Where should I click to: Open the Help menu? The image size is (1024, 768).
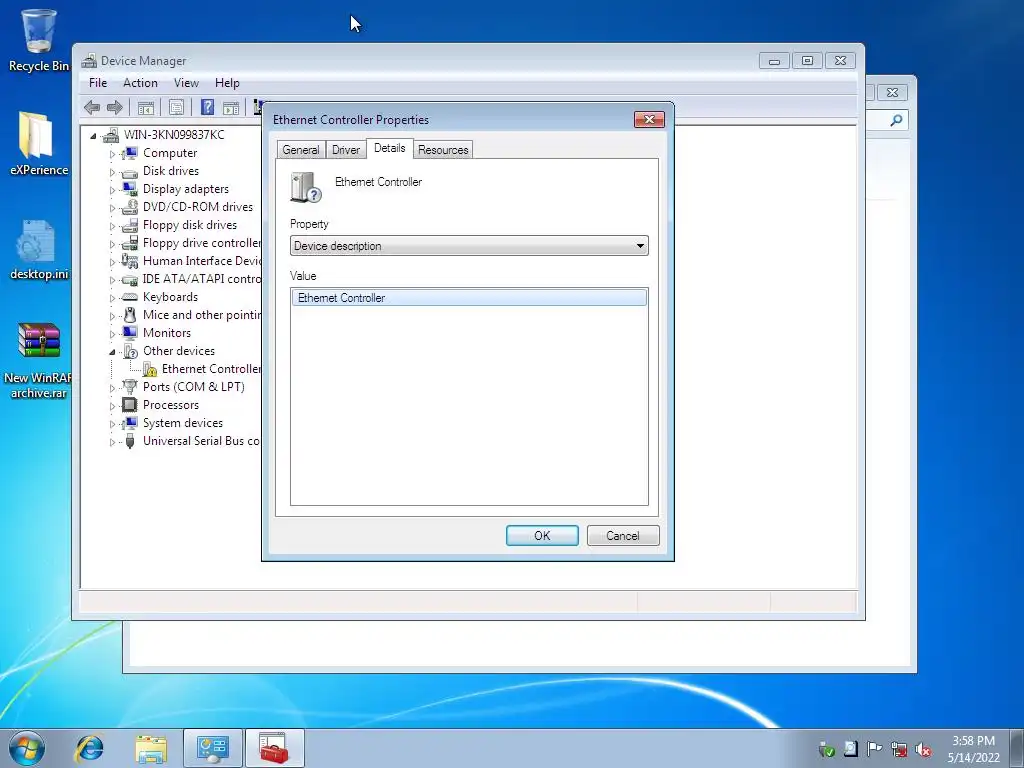(x=227, y=83)
